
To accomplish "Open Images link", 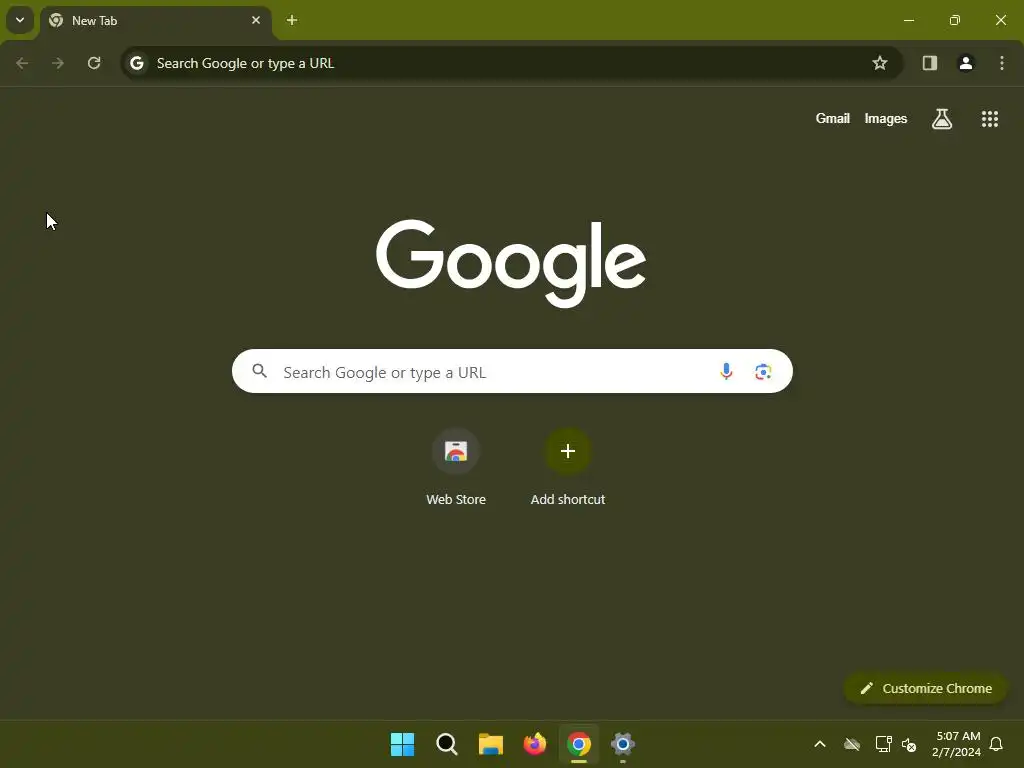I will tap(886, 119).
